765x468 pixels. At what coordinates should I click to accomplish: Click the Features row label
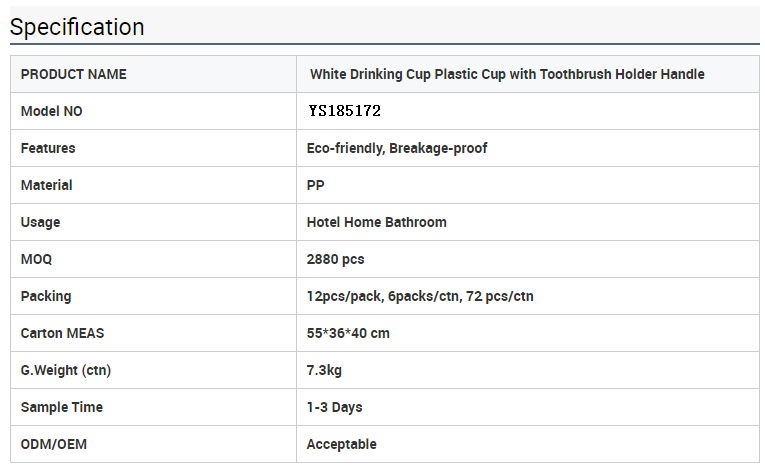(48, 148)
